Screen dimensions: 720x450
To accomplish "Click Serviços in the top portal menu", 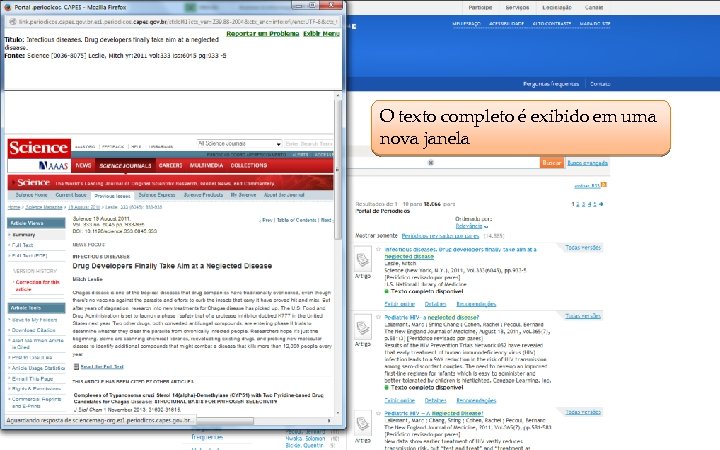I will tap(517, 7).
